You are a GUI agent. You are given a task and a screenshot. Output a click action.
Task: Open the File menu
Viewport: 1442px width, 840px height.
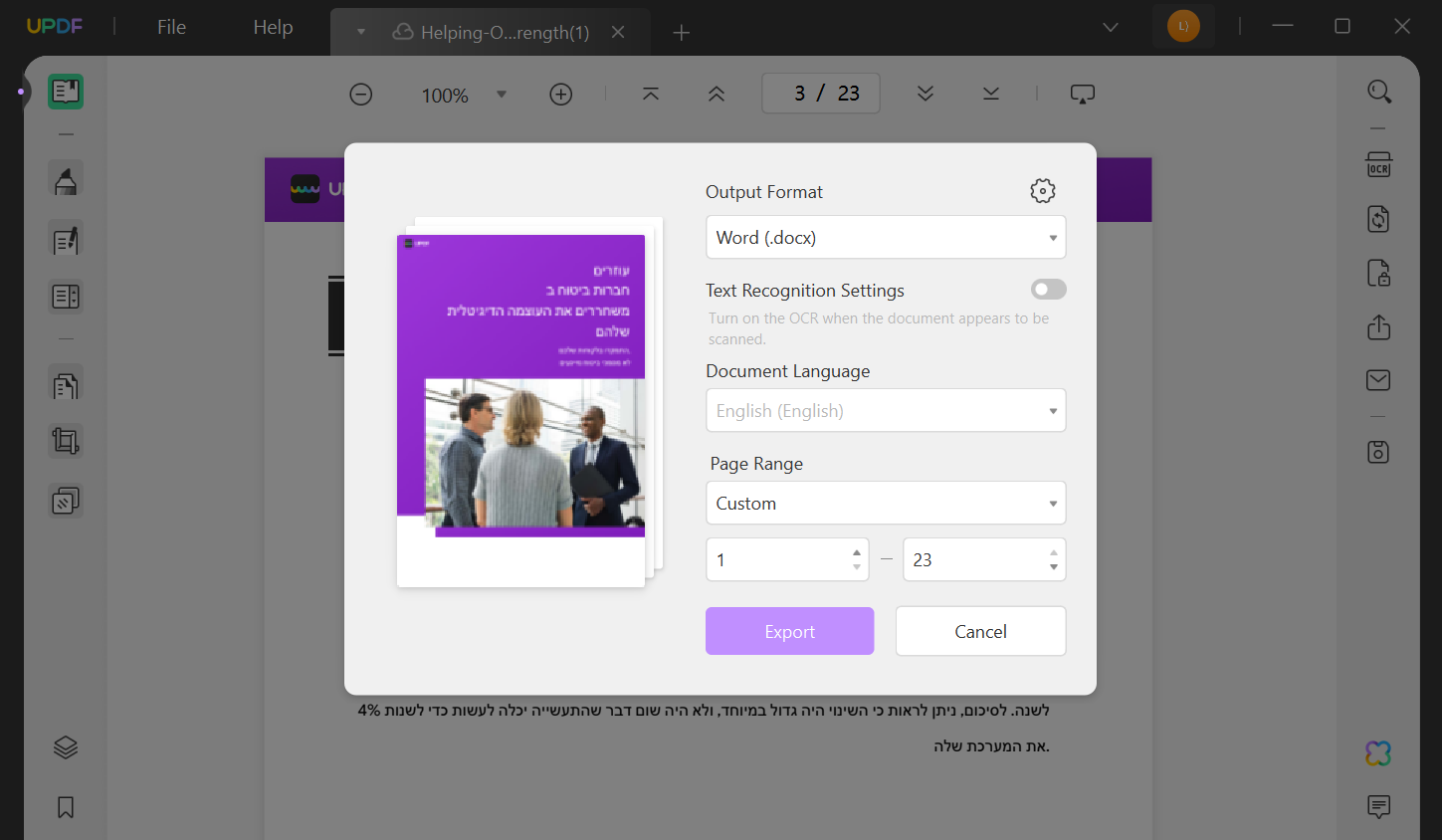[170, 27]
